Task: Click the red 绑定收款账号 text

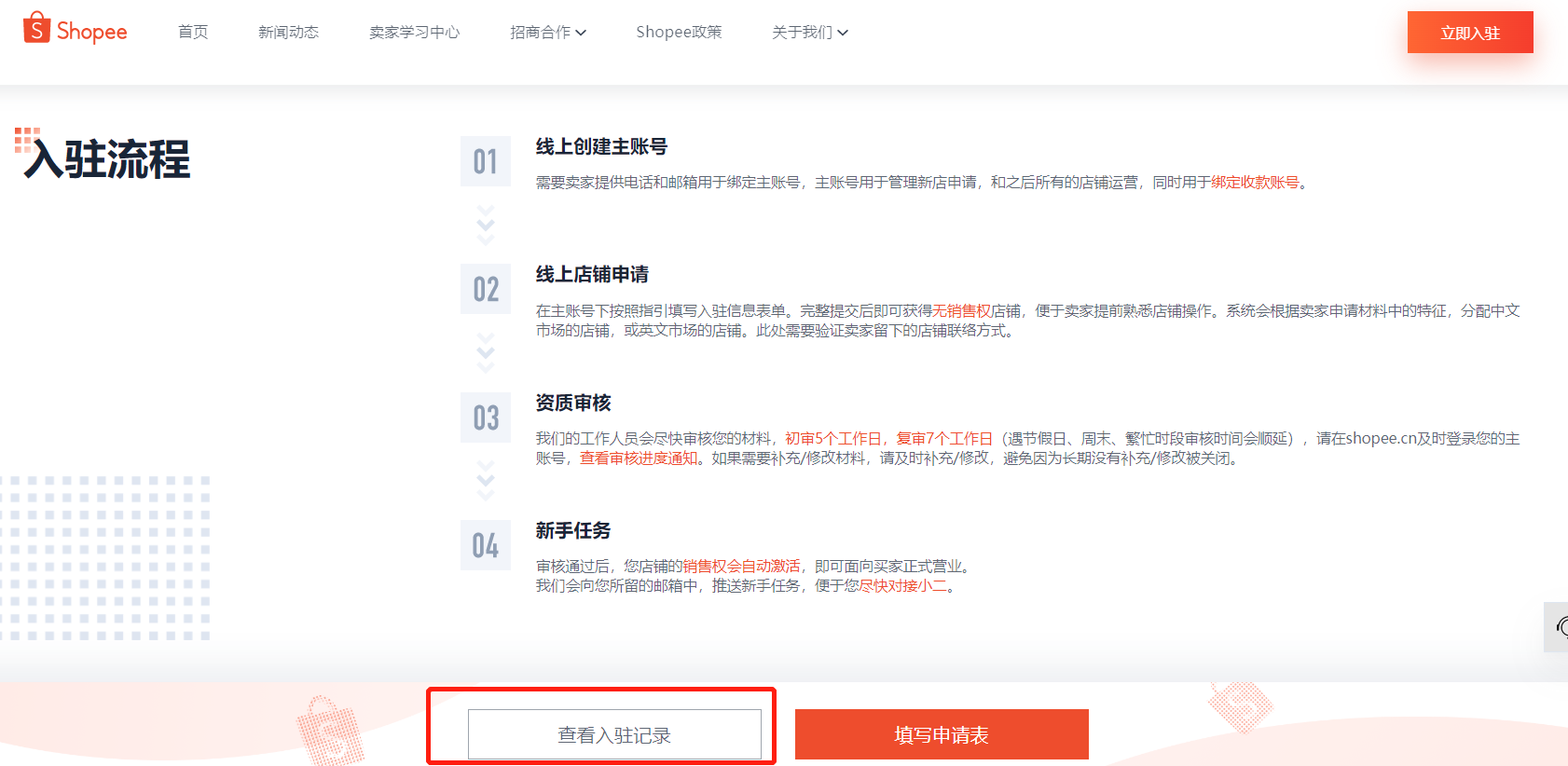Action: pyautogui.click(x=1255, y=183)
